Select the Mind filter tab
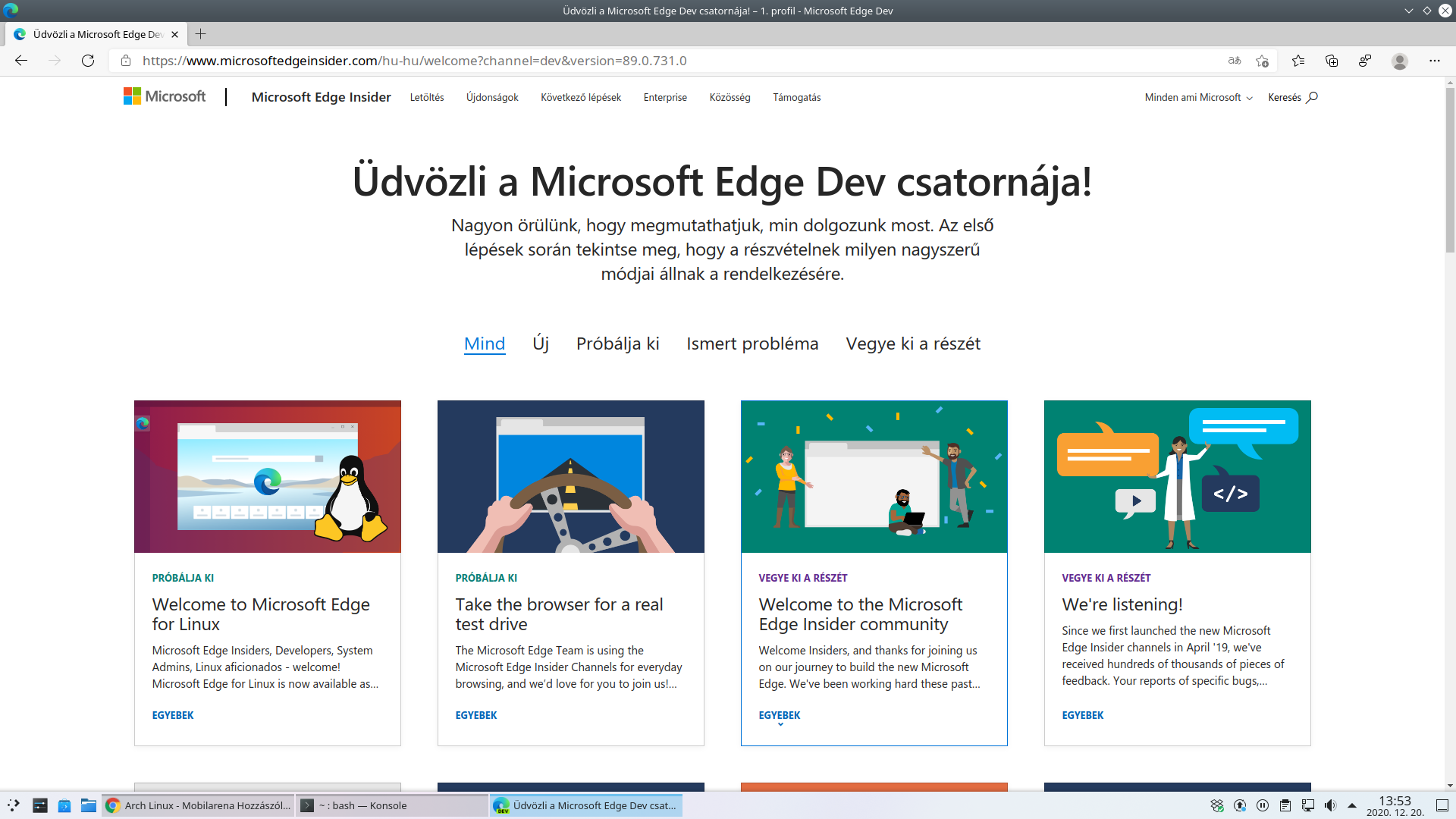Screen dimensions: 1456x819 485,344
